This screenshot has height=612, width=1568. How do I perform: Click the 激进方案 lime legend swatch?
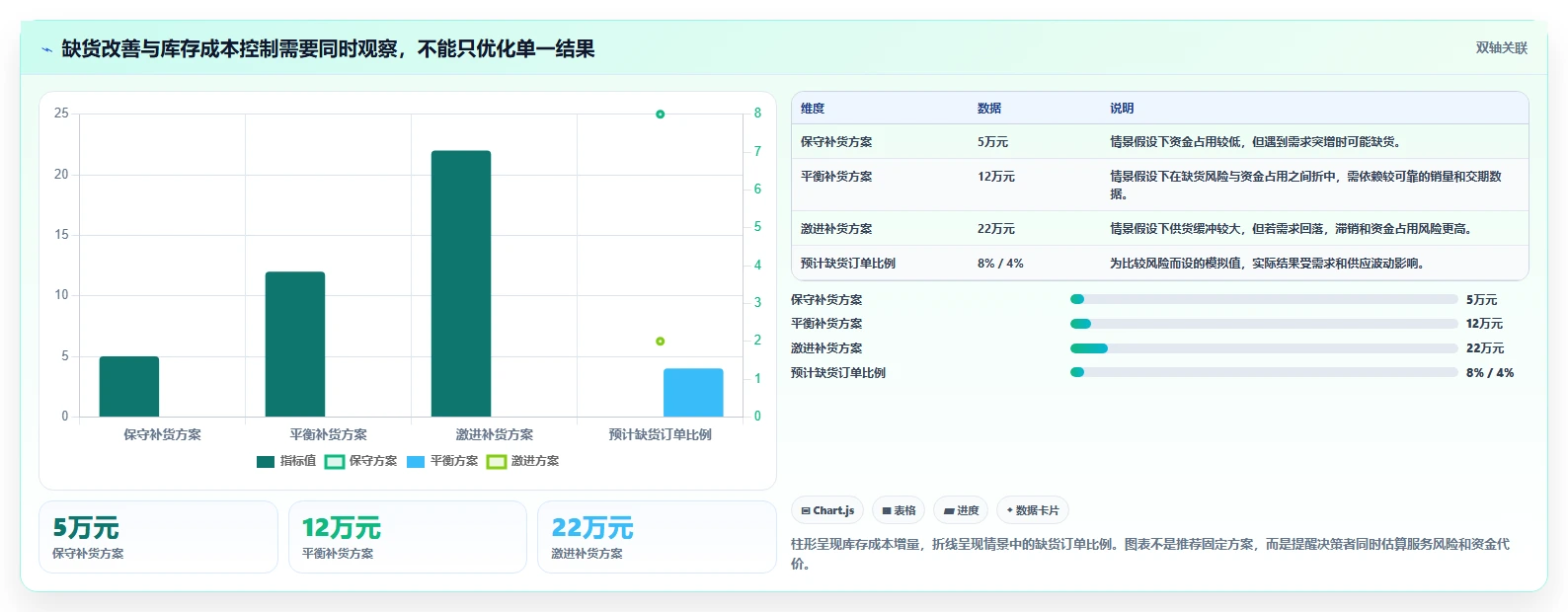pos(497,462)
